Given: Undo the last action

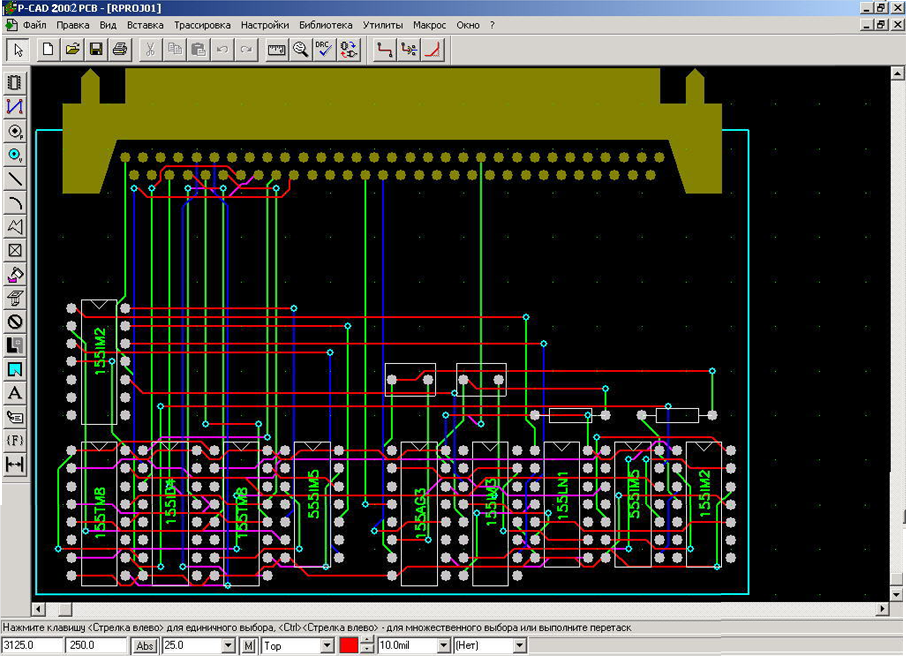Looking at the screenshot, I should click(222, 50).
